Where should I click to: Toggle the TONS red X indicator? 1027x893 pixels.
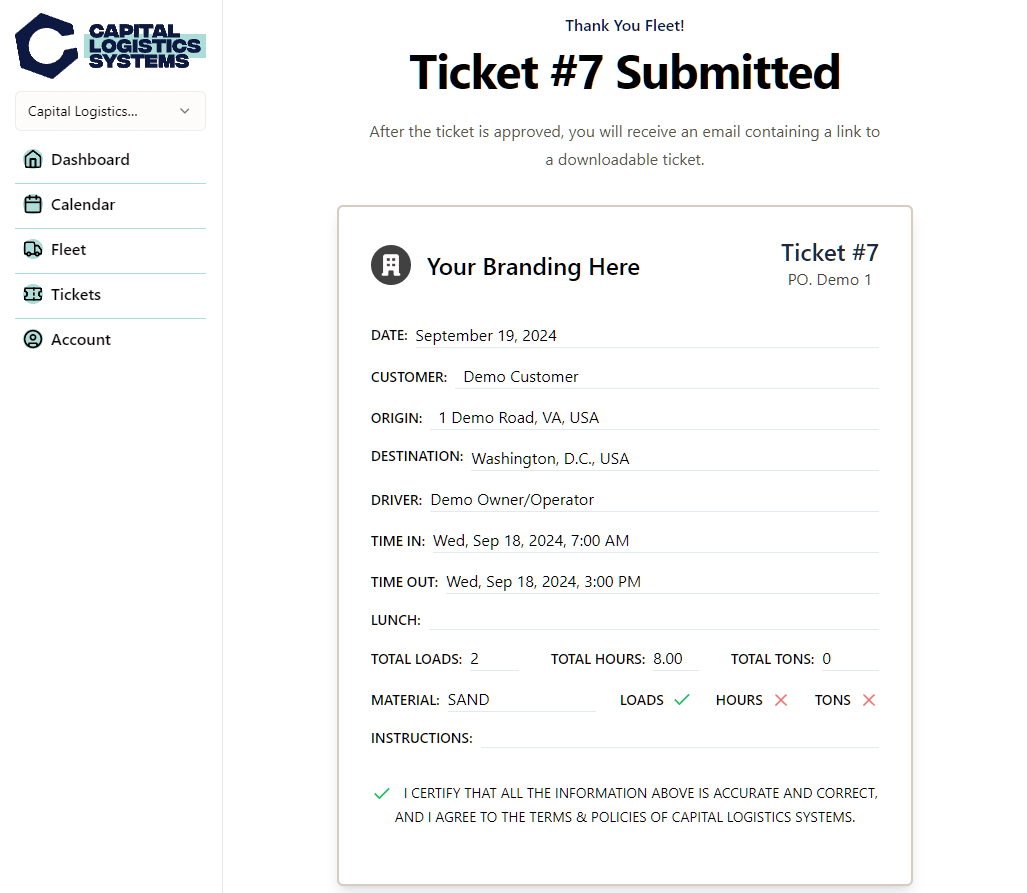(869, 700)
